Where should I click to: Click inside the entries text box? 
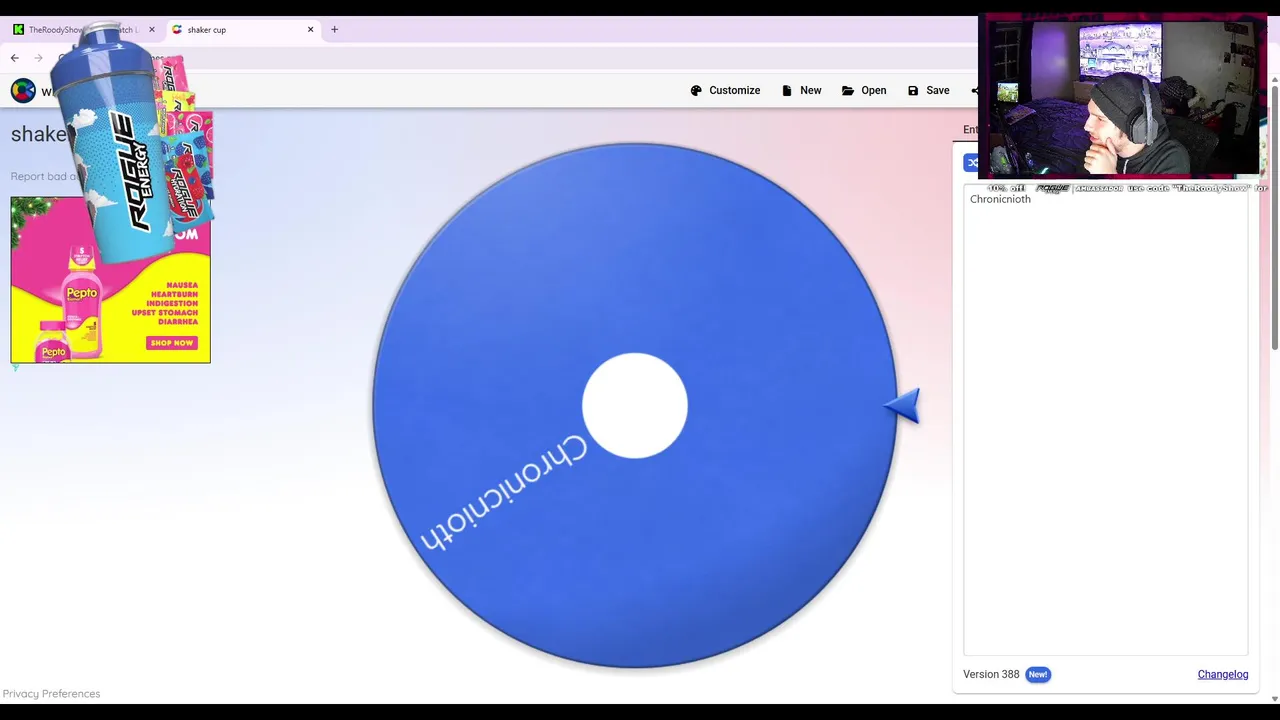coord(1105,420)
